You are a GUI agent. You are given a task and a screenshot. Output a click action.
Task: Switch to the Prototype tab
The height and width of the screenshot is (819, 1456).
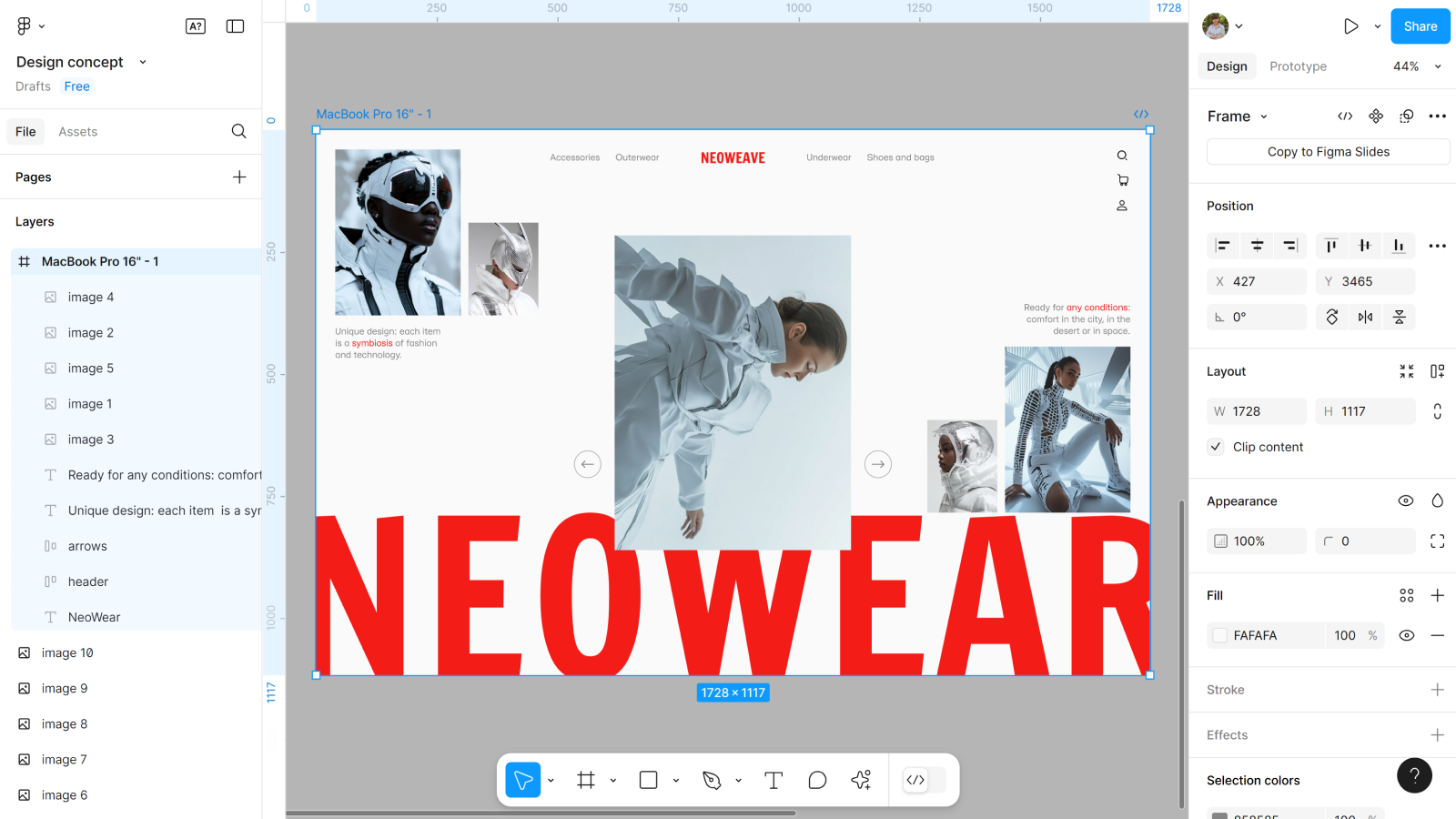1298,66
